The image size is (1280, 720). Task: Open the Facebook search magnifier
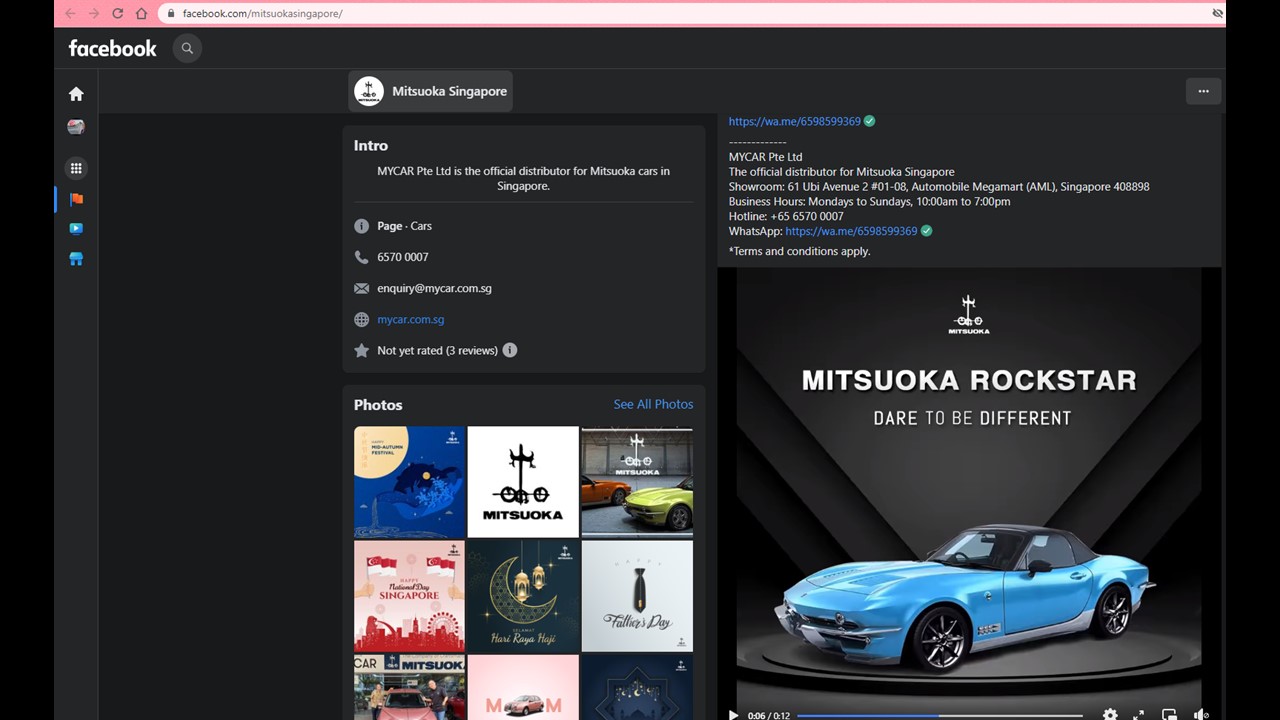pyautogui.click(x=187, y=48)
